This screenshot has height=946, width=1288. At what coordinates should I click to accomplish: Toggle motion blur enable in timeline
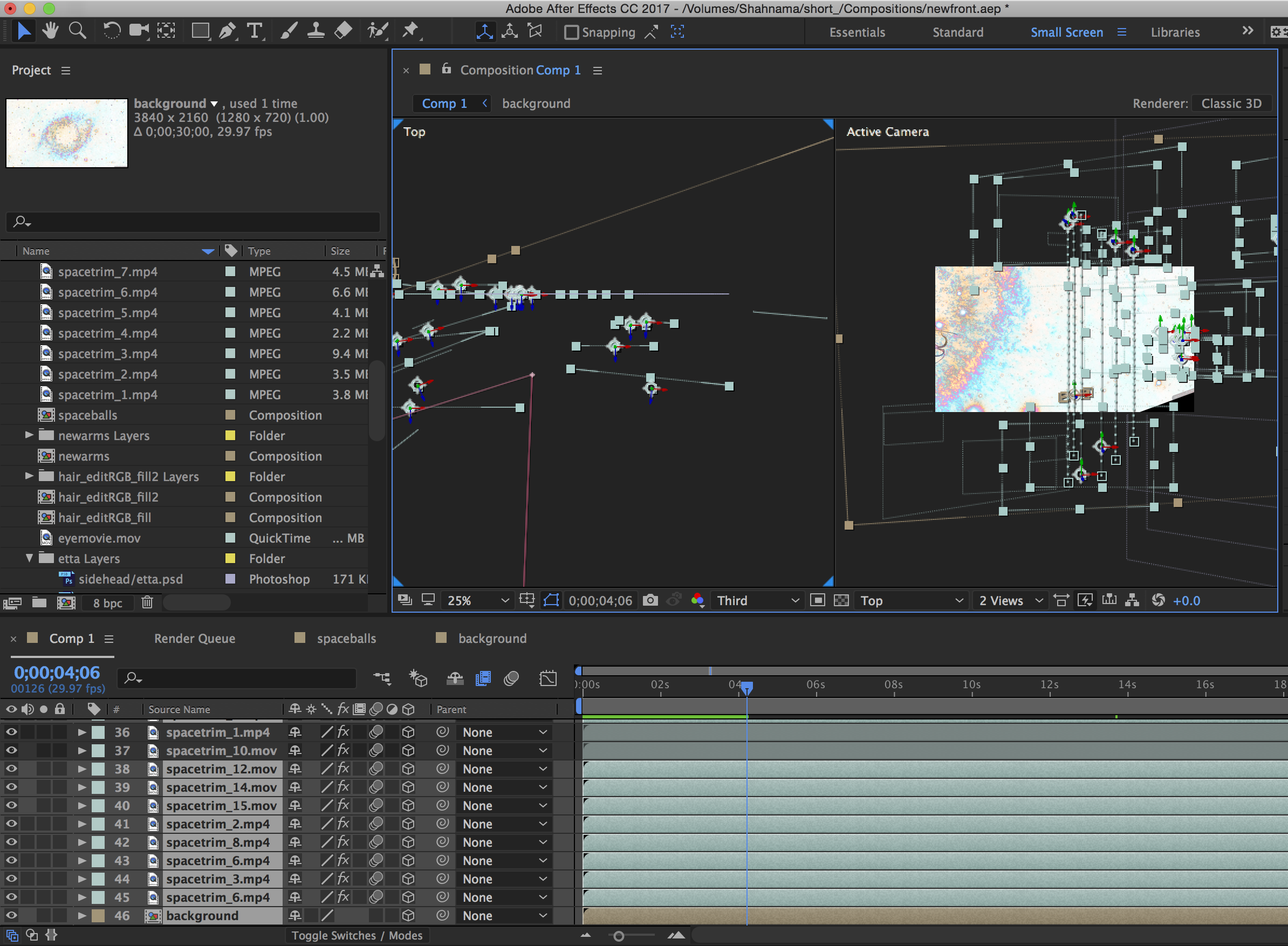click(x=511, y=678)
